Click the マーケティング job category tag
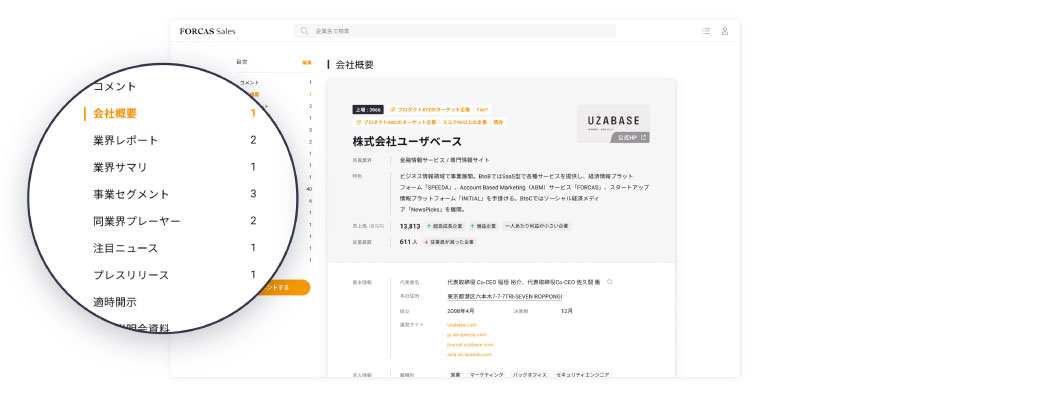The image size is (1040, 396). (486, 375)
